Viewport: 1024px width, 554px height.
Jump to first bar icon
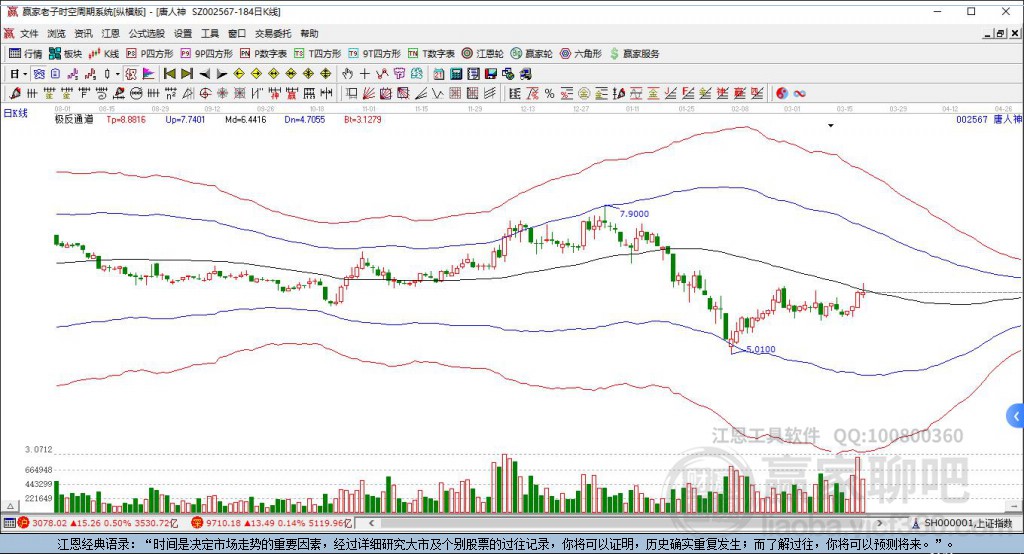[170, 74]
